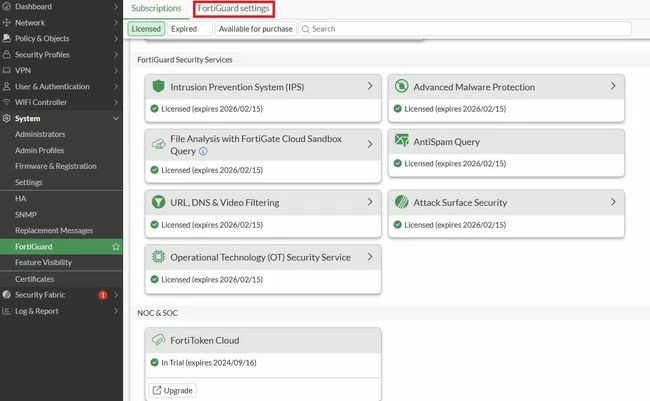This screenshot has width=650, height=401.
Task: Click the Policy & Objects icon
Action: (x=6, y=38)
